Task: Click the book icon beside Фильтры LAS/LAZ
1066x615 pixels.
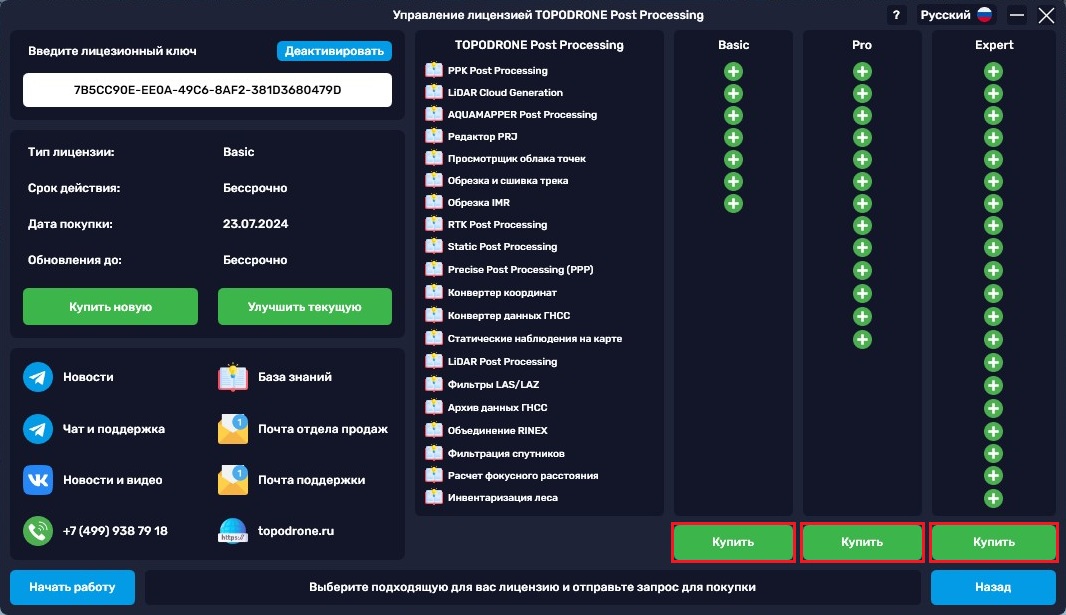Action: tap(434, 384)
